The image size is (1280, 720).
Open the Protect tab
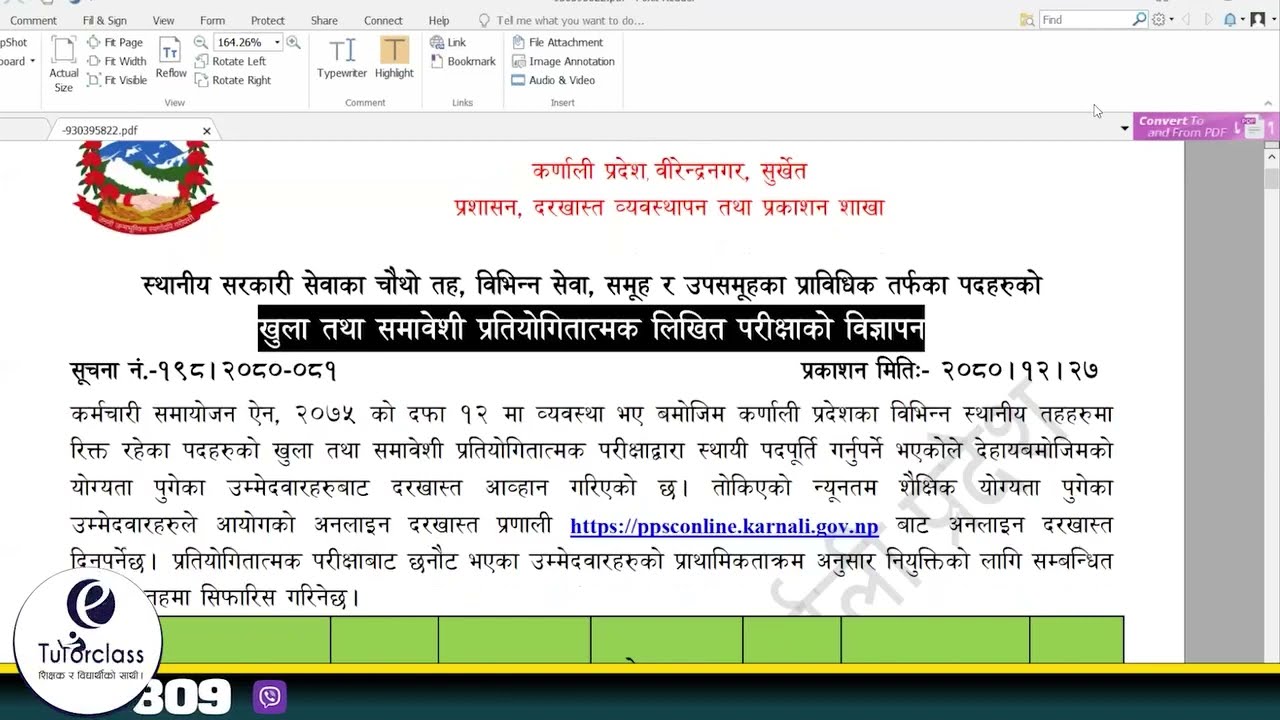[268, 20]
